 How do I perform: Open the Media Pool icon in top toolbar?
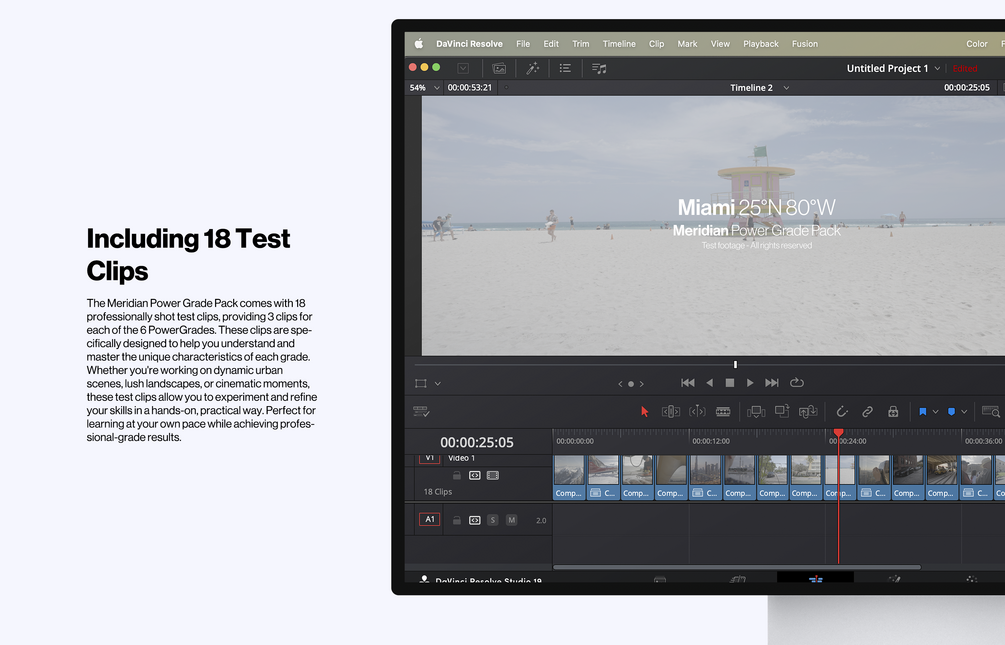[x=499, y=68]
